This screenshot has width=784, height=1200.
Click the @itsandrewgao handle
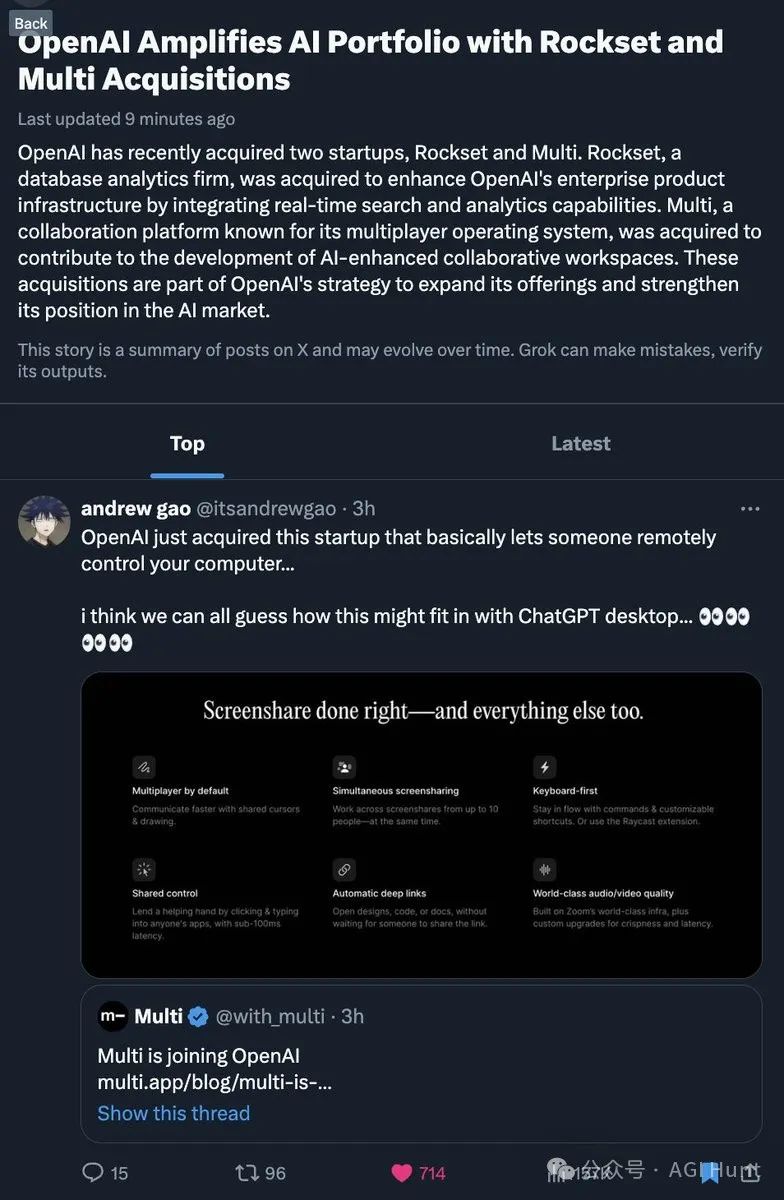coord(266,509)
